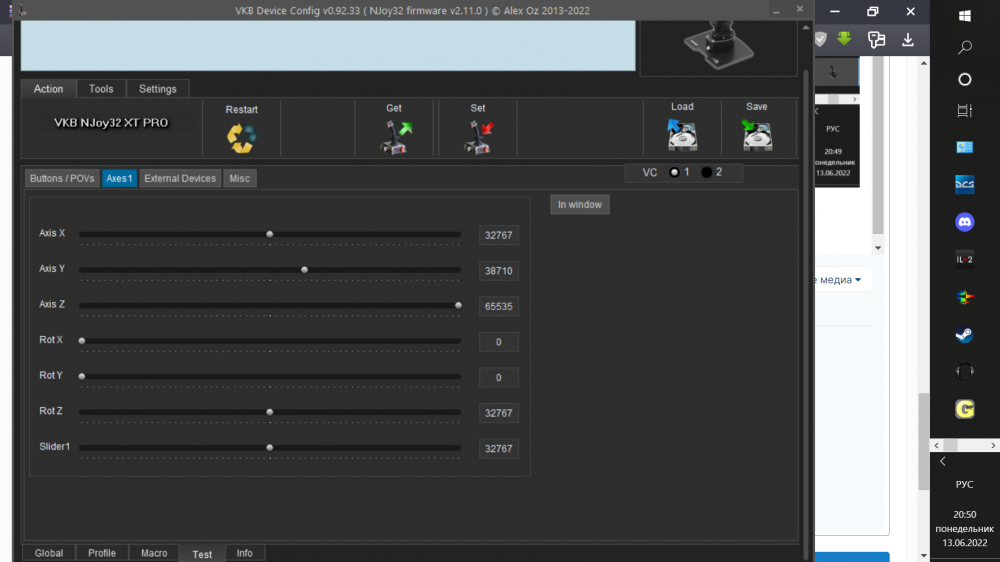Open the IL-2 taskbar icon
This screenshot has height=562, width=1000.
tap(964, 260)
